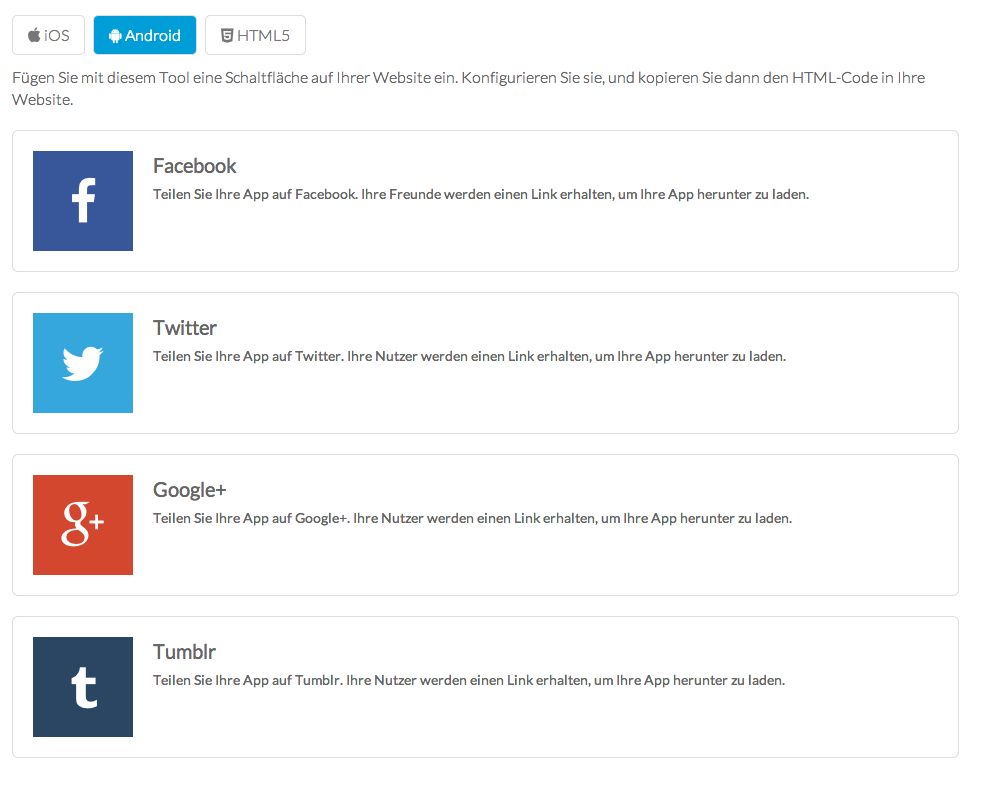Select the Android platform tab
The image size is (984, 790).
tap(145, 35)
